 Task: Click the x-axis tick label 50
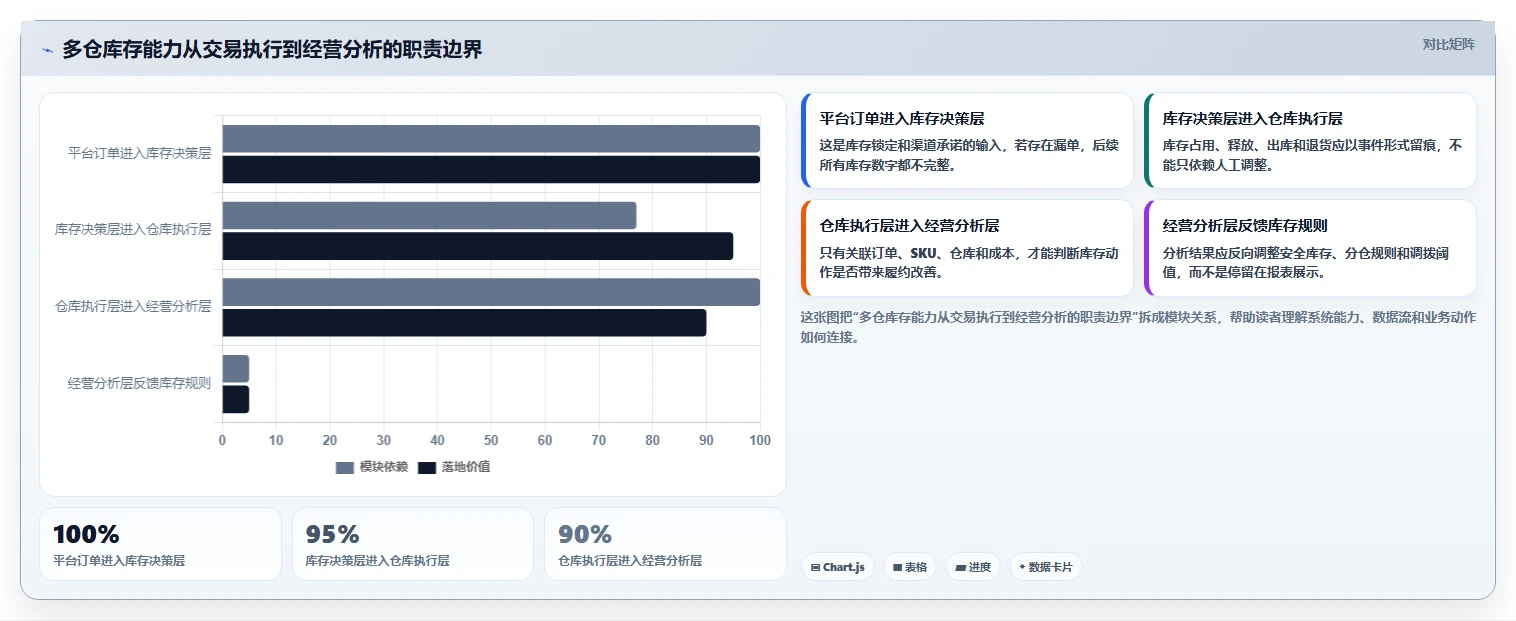click(491, 440)
